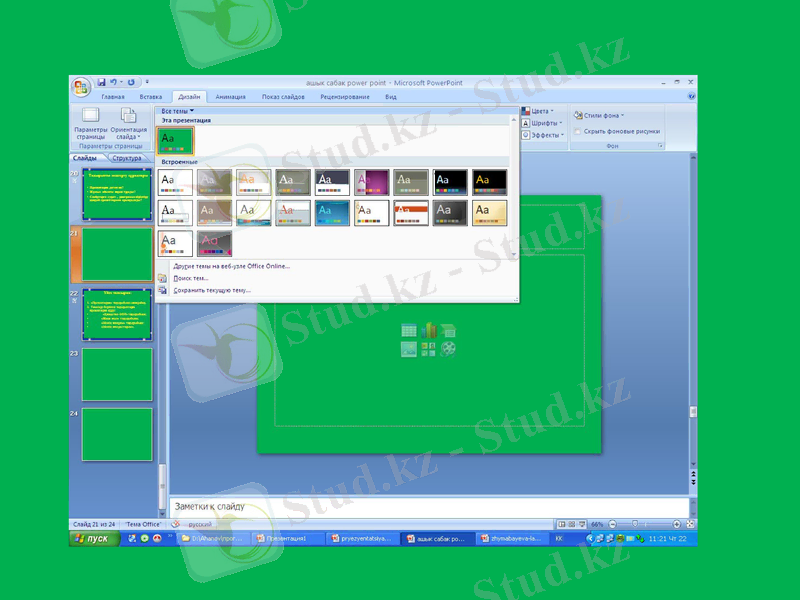Click Другие темы на веб-узле Office Online

click(x=231, y=267)
